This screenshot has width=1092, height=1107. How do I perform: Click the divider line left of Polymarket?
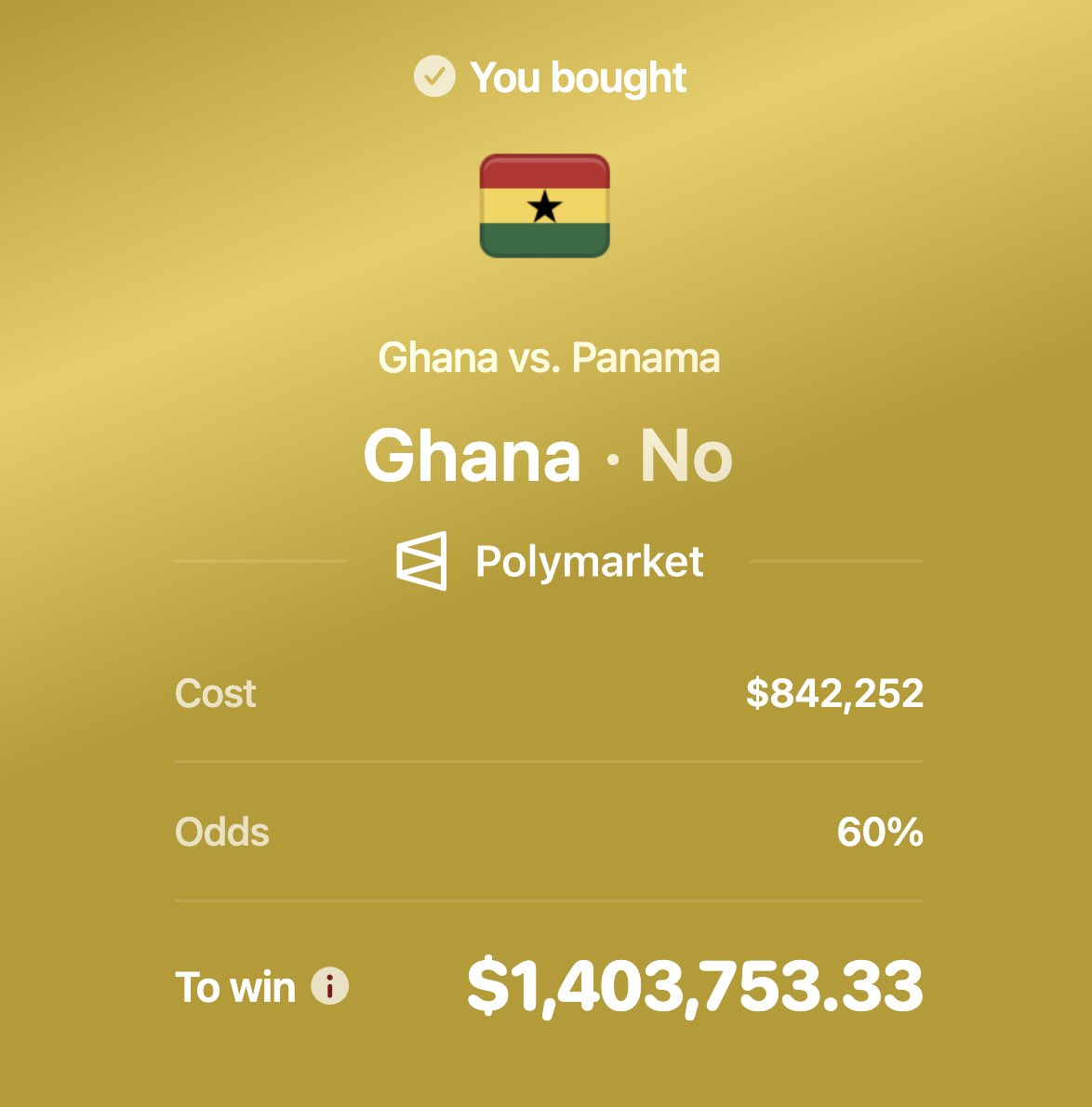[x=261, y=561]
